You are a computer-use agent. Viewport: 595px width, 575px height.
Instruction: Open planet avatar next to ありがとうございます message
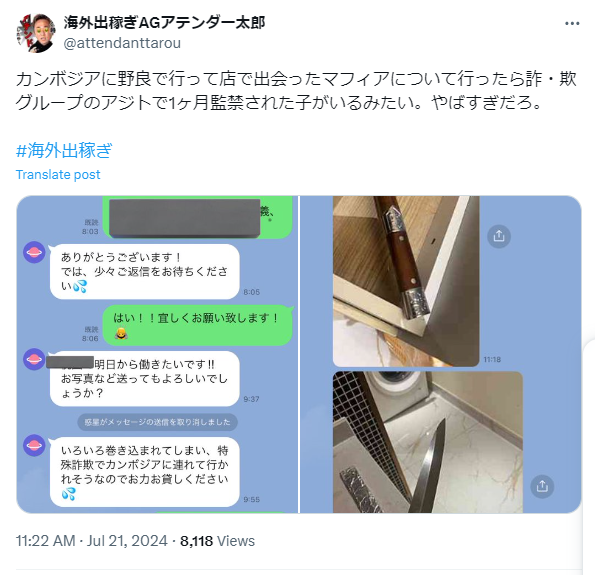34,252
